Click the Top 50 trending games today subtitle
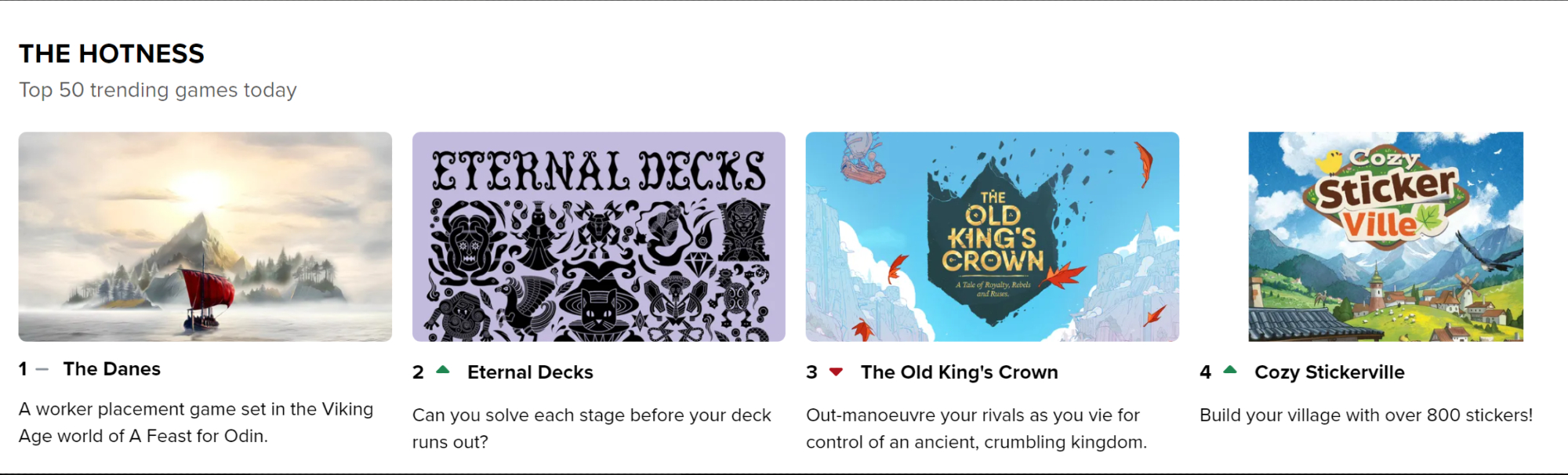 coord(158,90)
